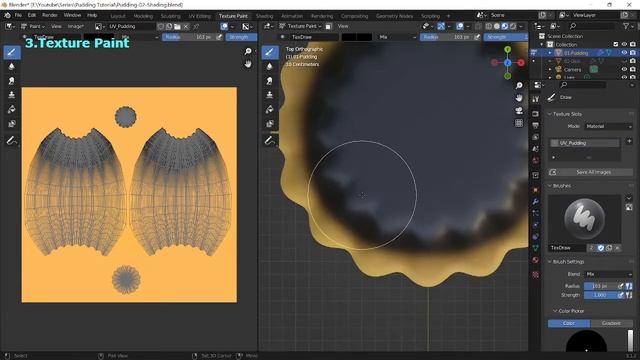Open the Tool properties tab

536,99
